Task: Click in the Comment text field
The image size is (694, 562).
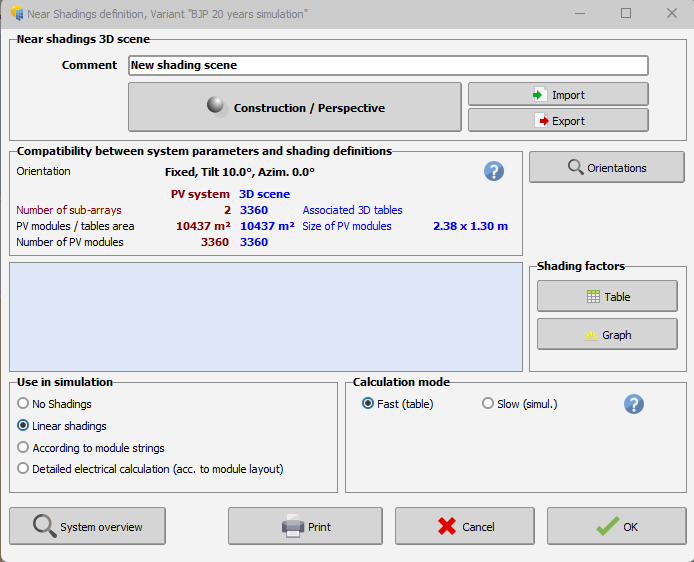Action: coord(388,66)
